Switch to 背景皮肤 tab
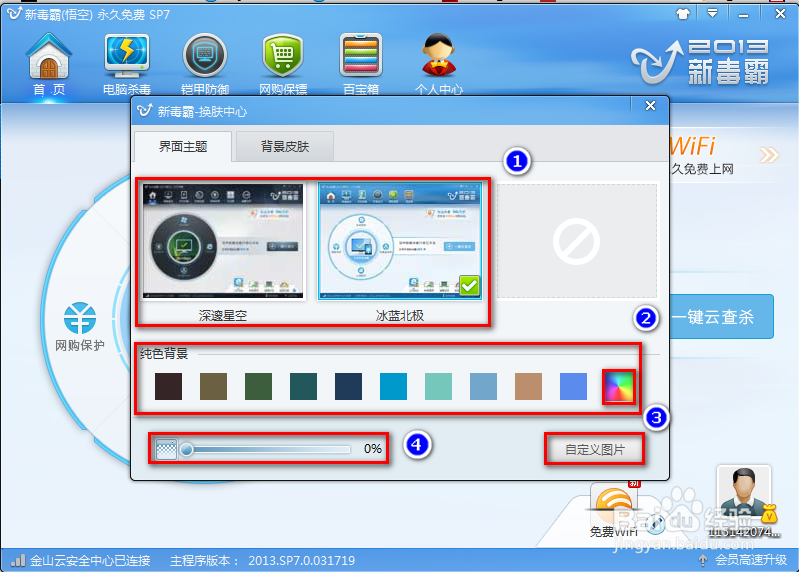The width and height of the screenshot is (799, 572). [285, 147]
